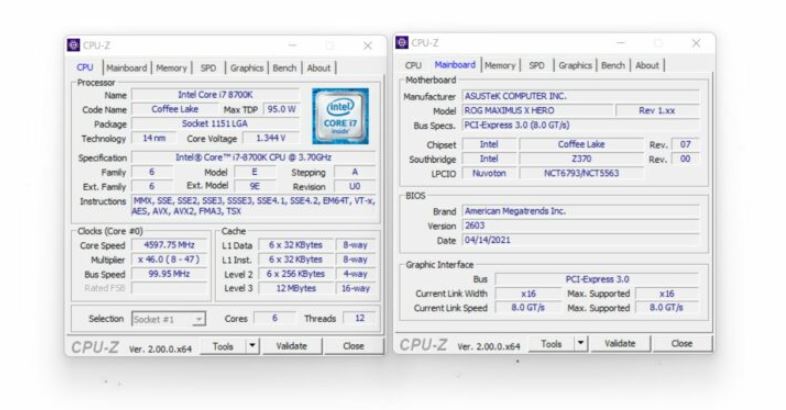This screenshot has height=410, width=786.
Task: Click CPU-Z app icon in left window title bar
Action: point(73,45)
